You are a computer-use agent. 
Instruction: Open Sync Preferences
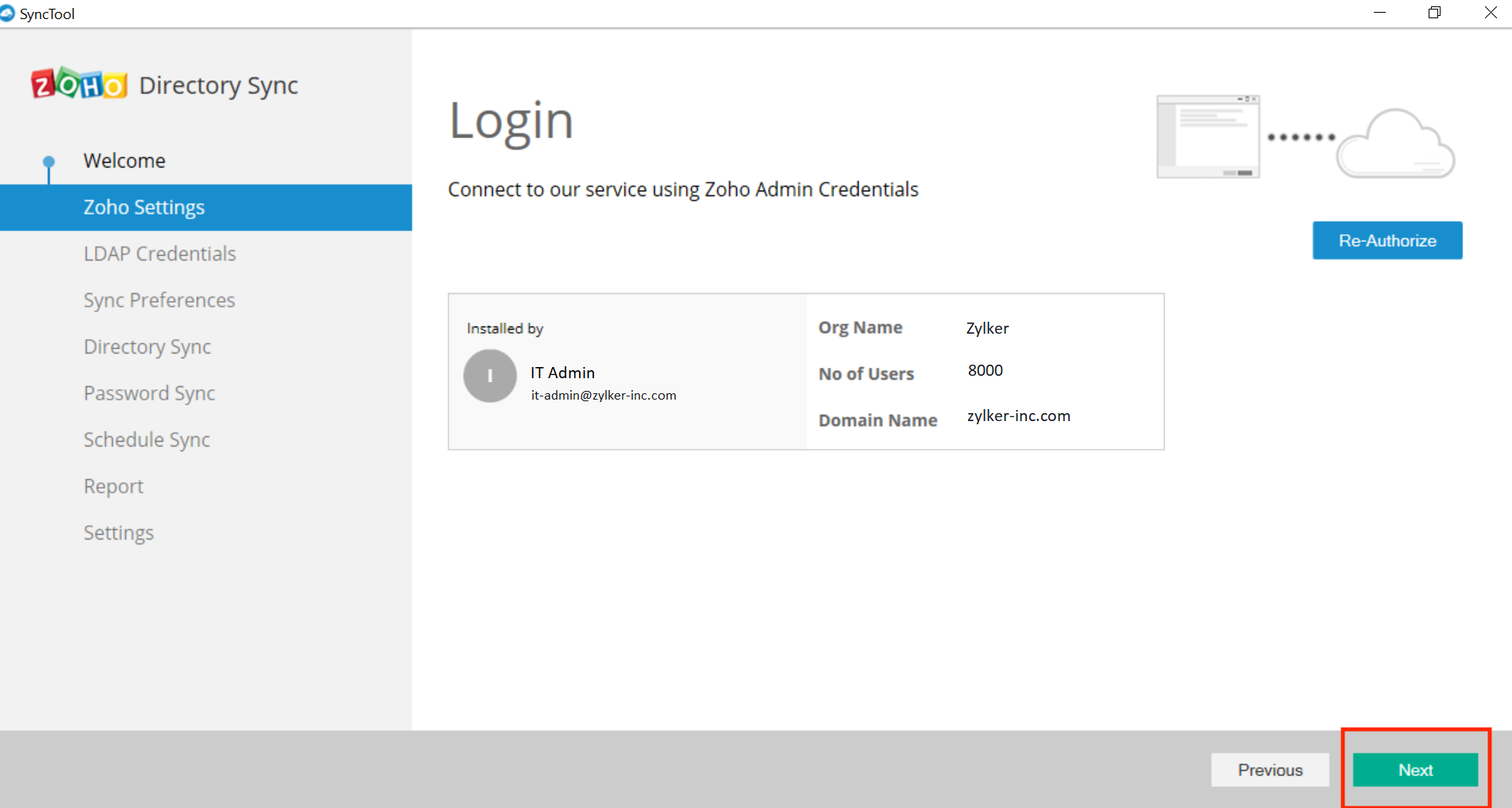159,300
